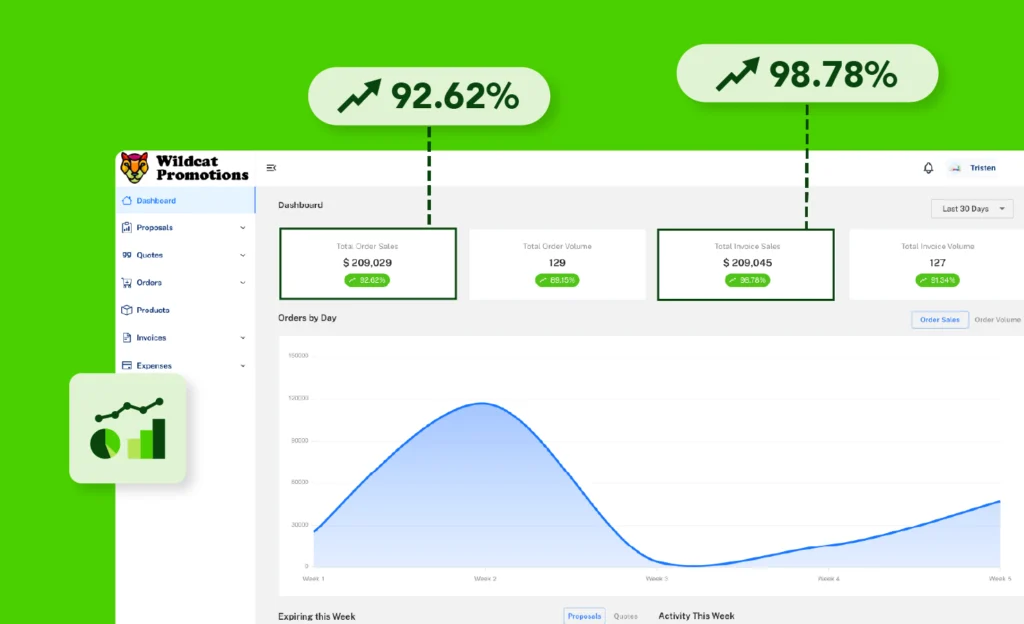Select the Total Invoice Volume 91.34% indicator
Screen dimensions: 1024x624
click(x=936, y=280)
